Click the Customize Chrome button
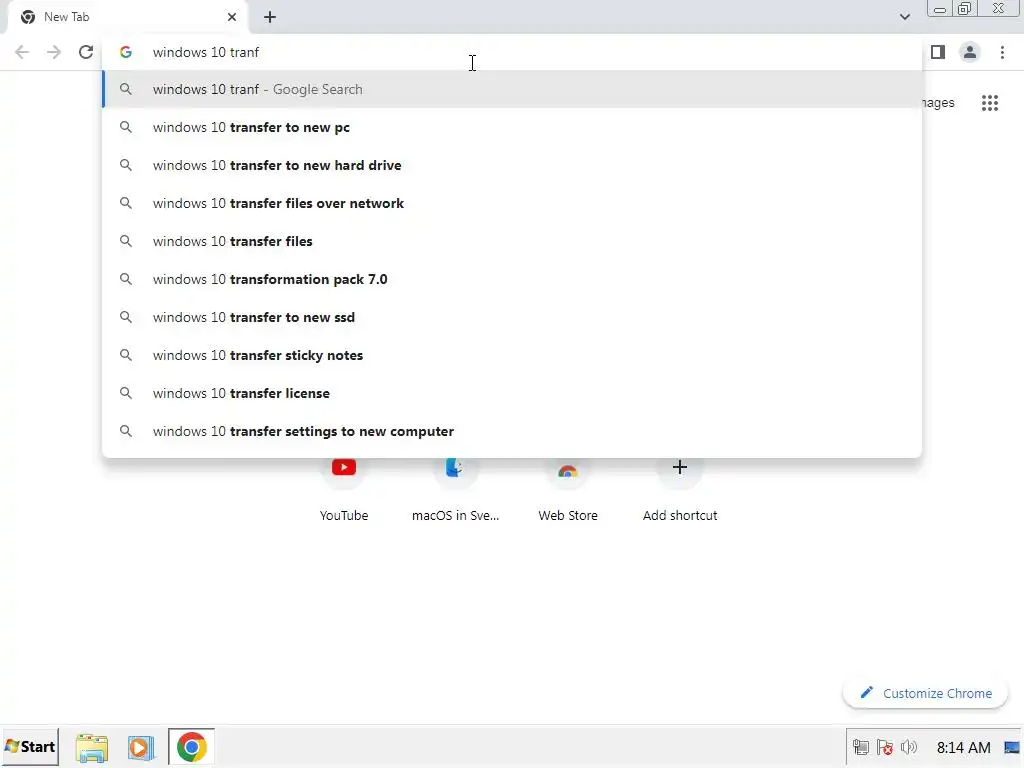 925,693
